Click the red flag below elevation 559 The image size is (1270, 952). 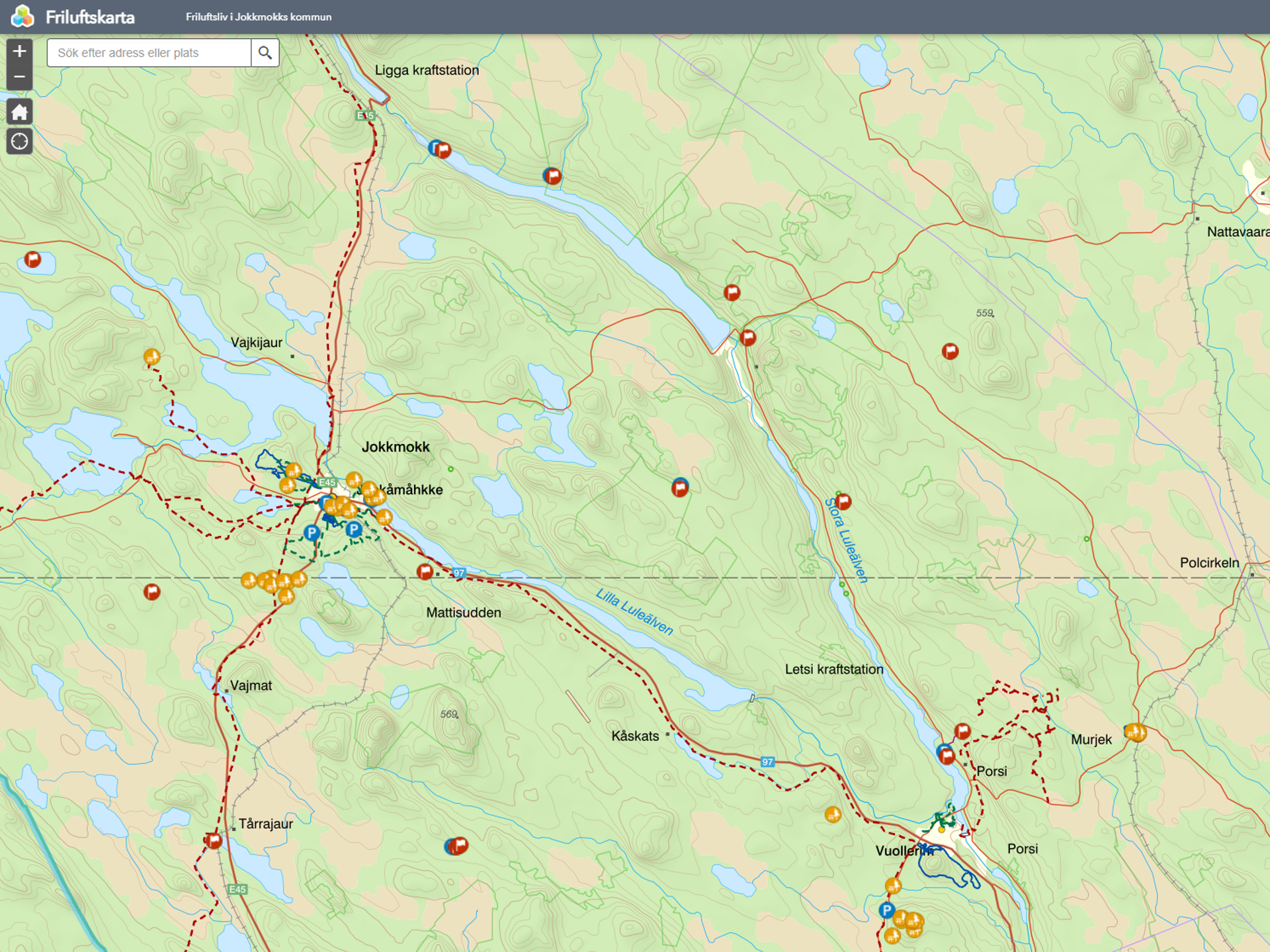(x=950, y=351)
